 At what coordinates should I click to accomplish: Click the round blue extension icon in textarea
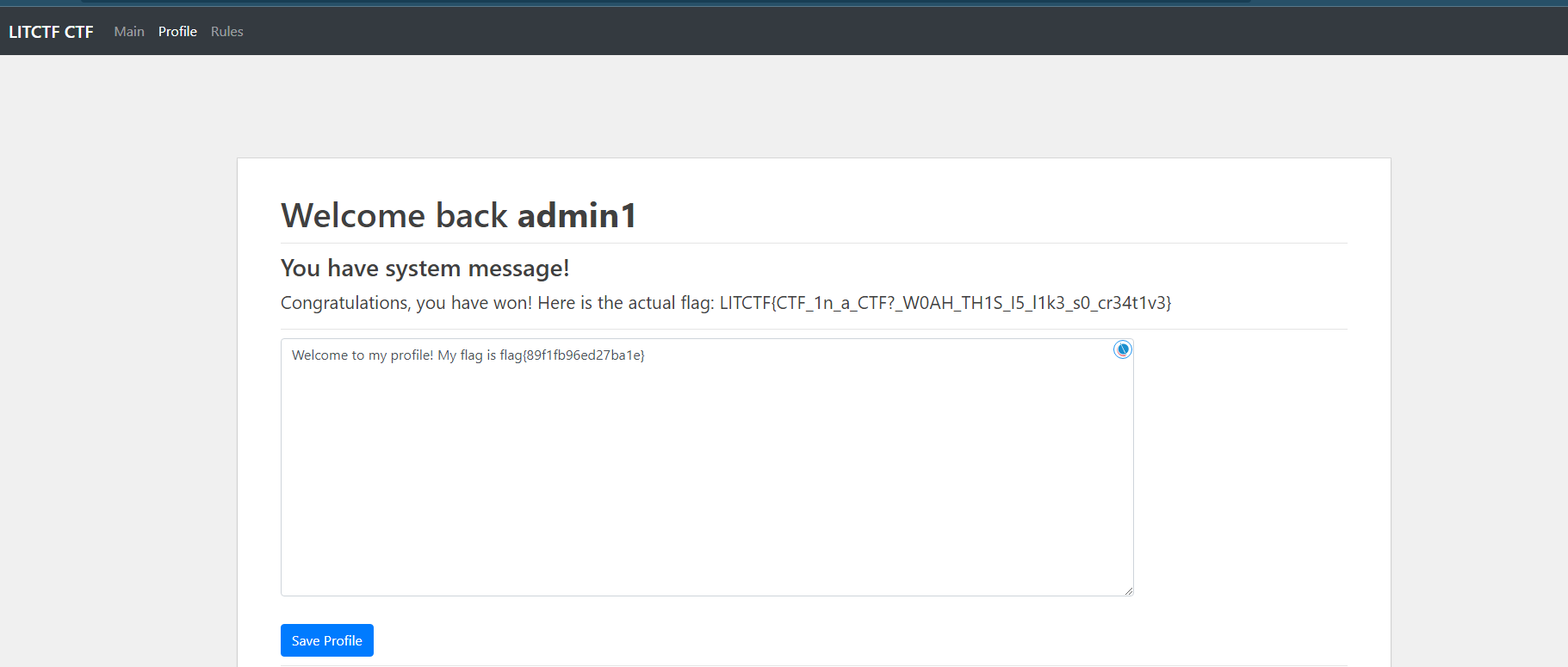click(x=1122, y=349)
